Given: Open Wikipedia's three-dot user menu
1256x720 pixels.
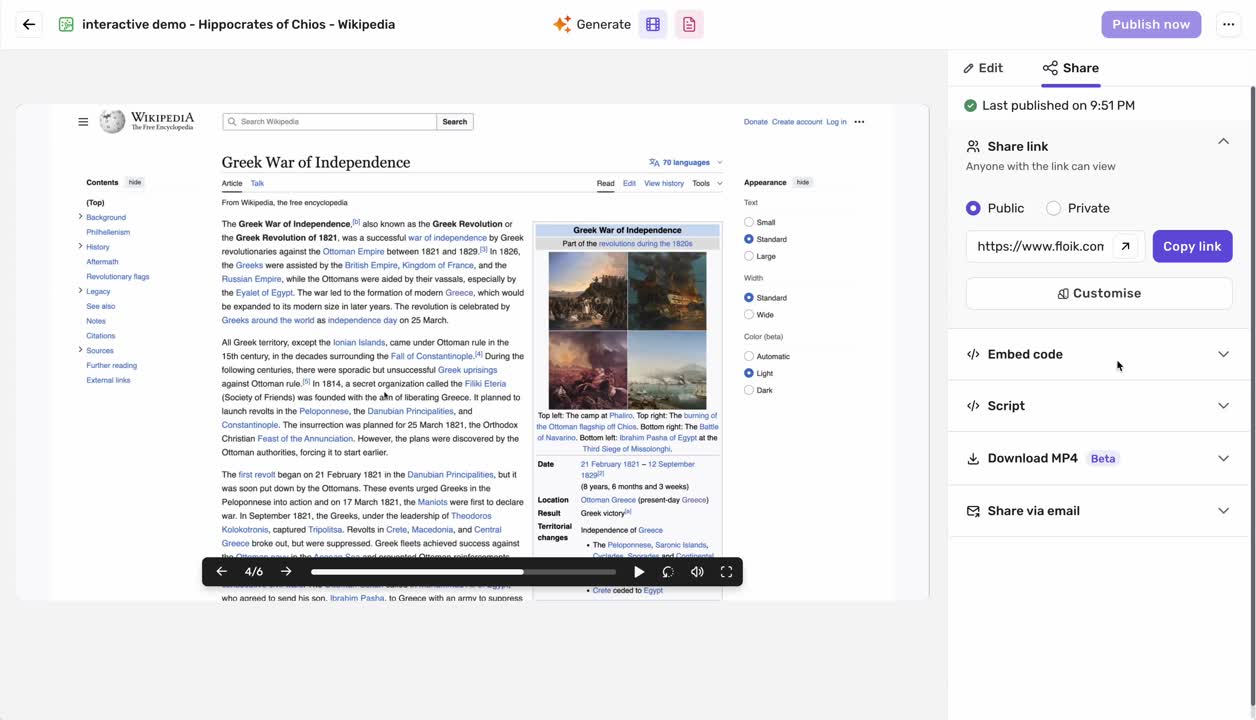Looking at the screenshot, I should click(x=859, y=122).
